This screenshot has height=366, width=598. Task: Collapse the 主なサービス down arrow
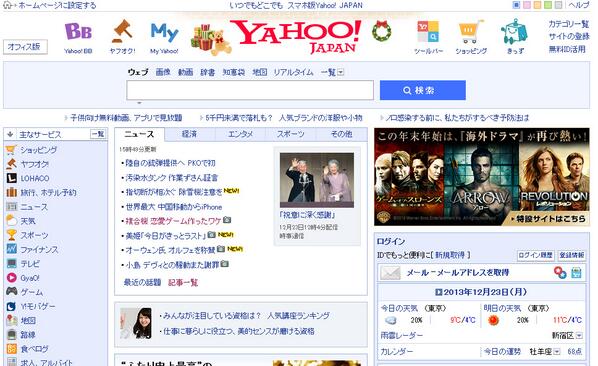10,134
